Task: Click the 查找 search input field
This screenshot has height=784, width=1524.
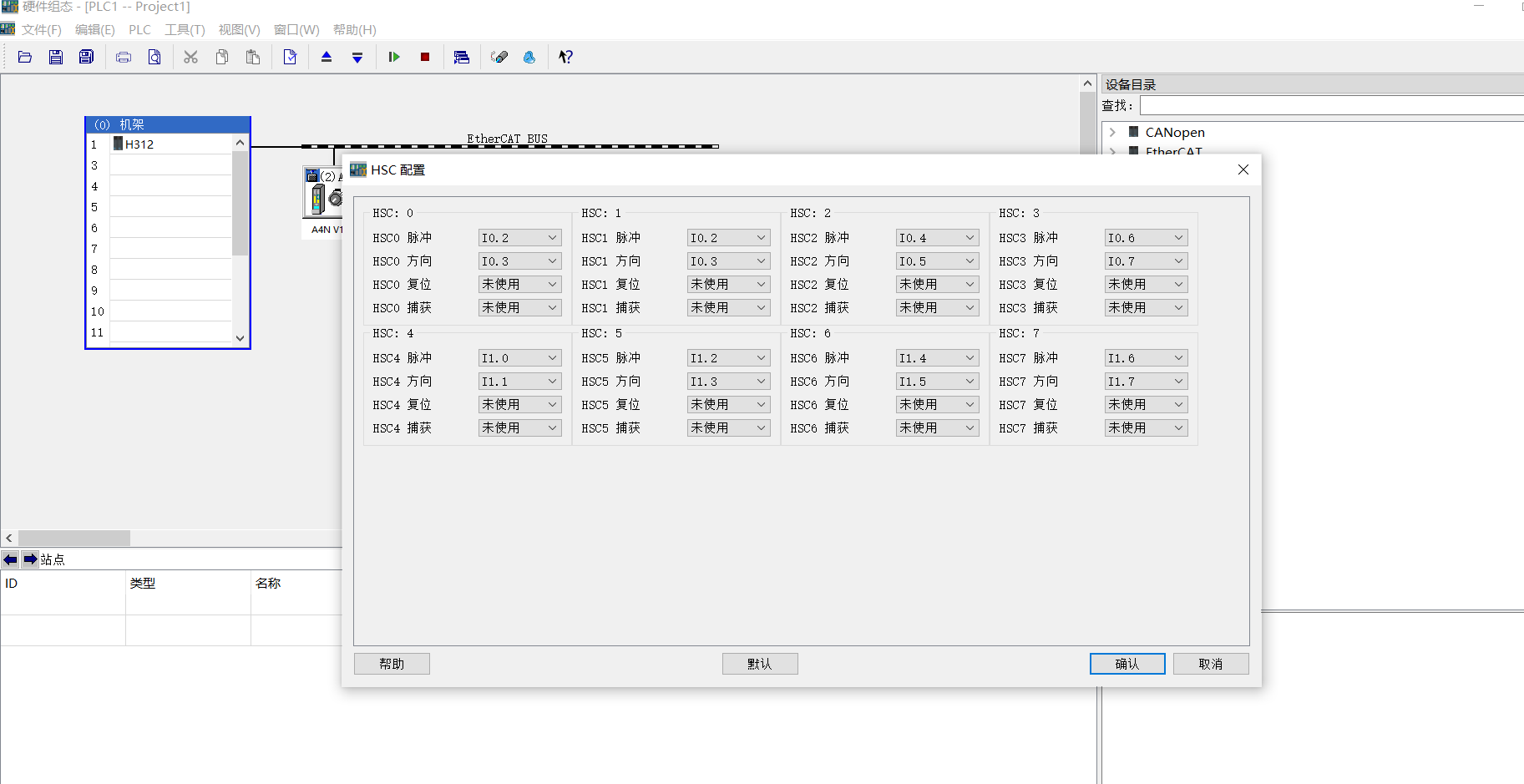Action: 1332,105
